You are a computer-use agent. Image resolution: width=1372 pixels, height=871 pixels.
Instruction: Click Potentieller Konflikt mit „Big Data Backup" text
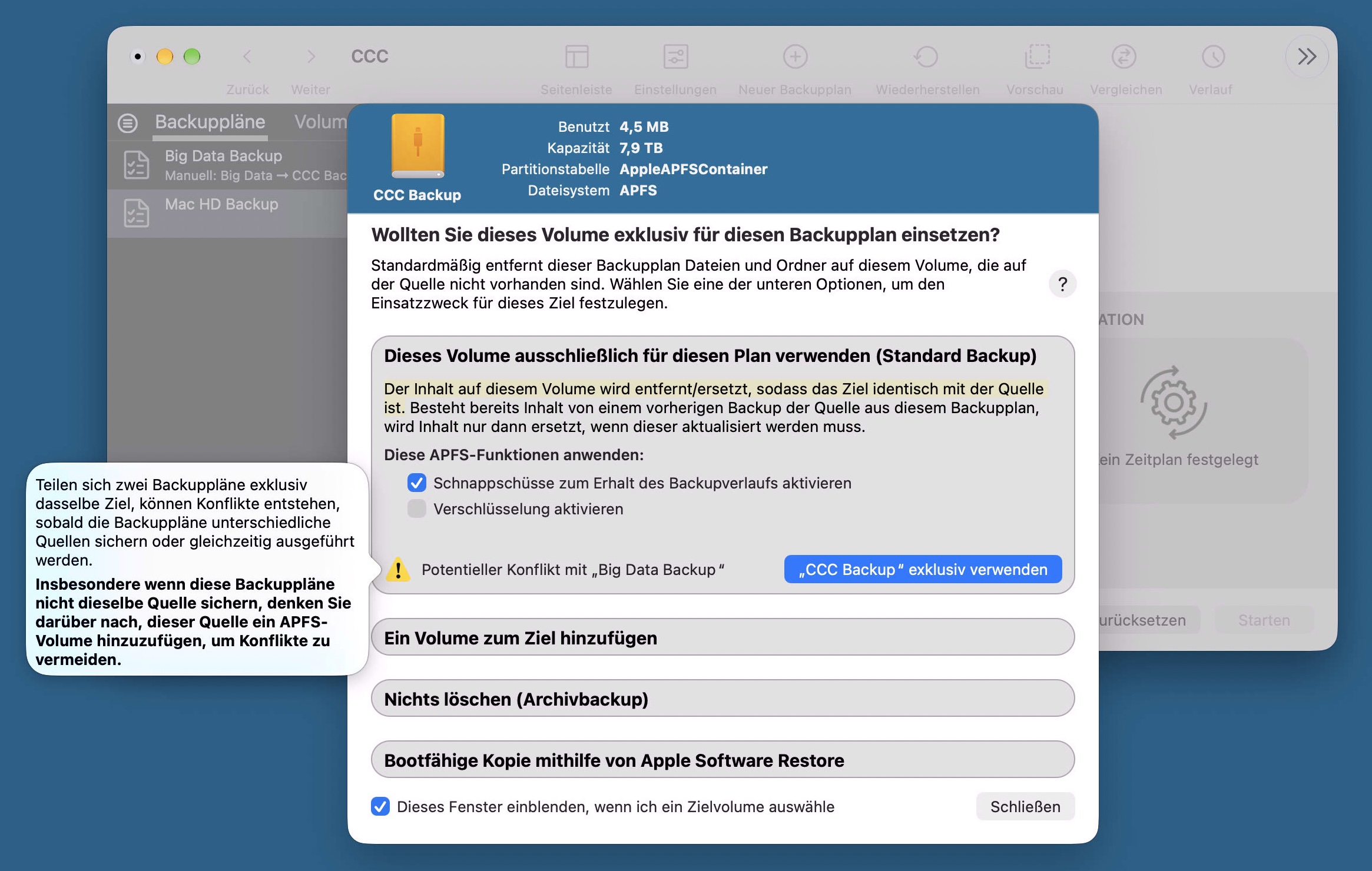572,570
